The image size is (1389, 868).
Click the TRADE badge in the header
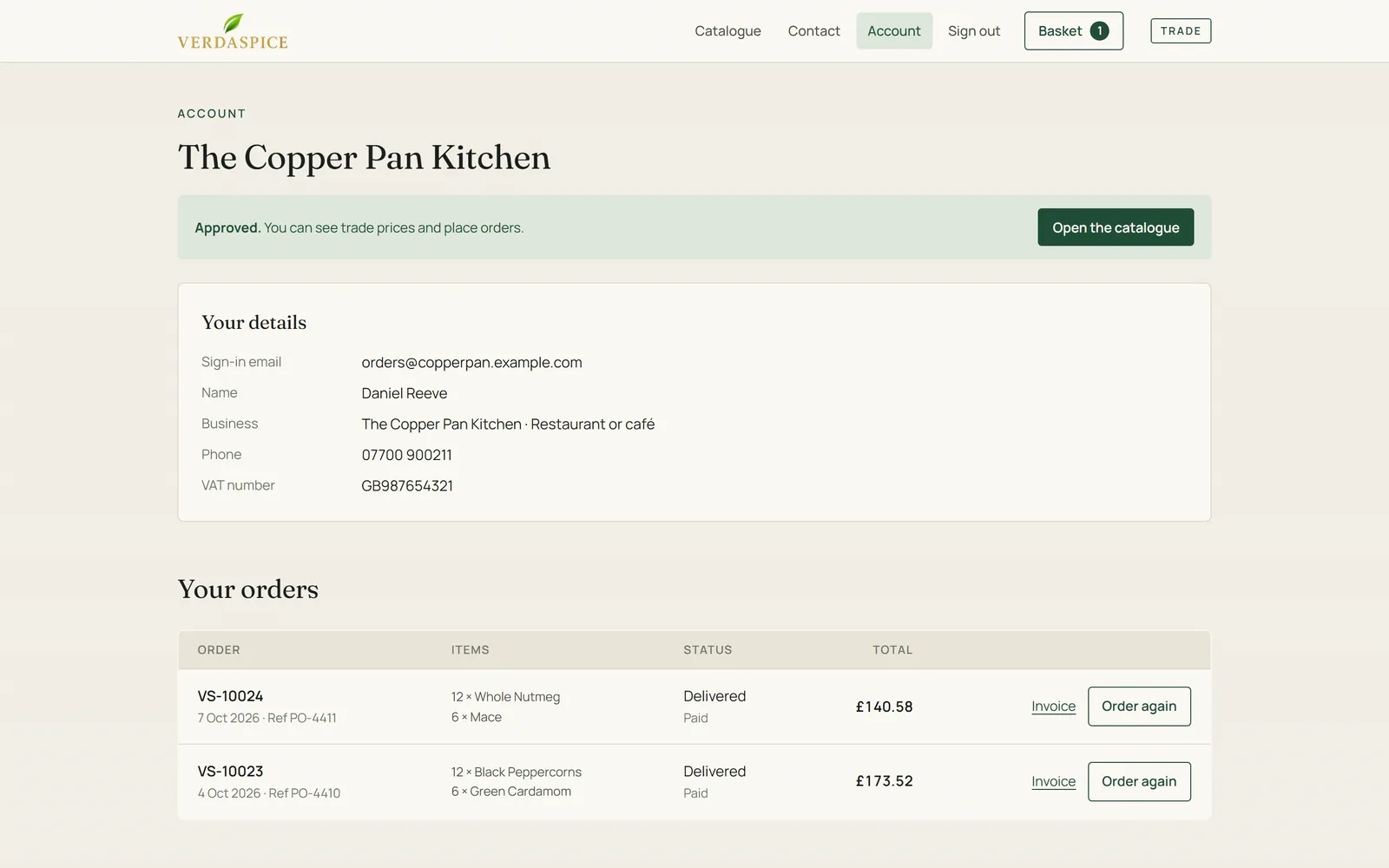pyautogui.click(x=1181, y=31)
